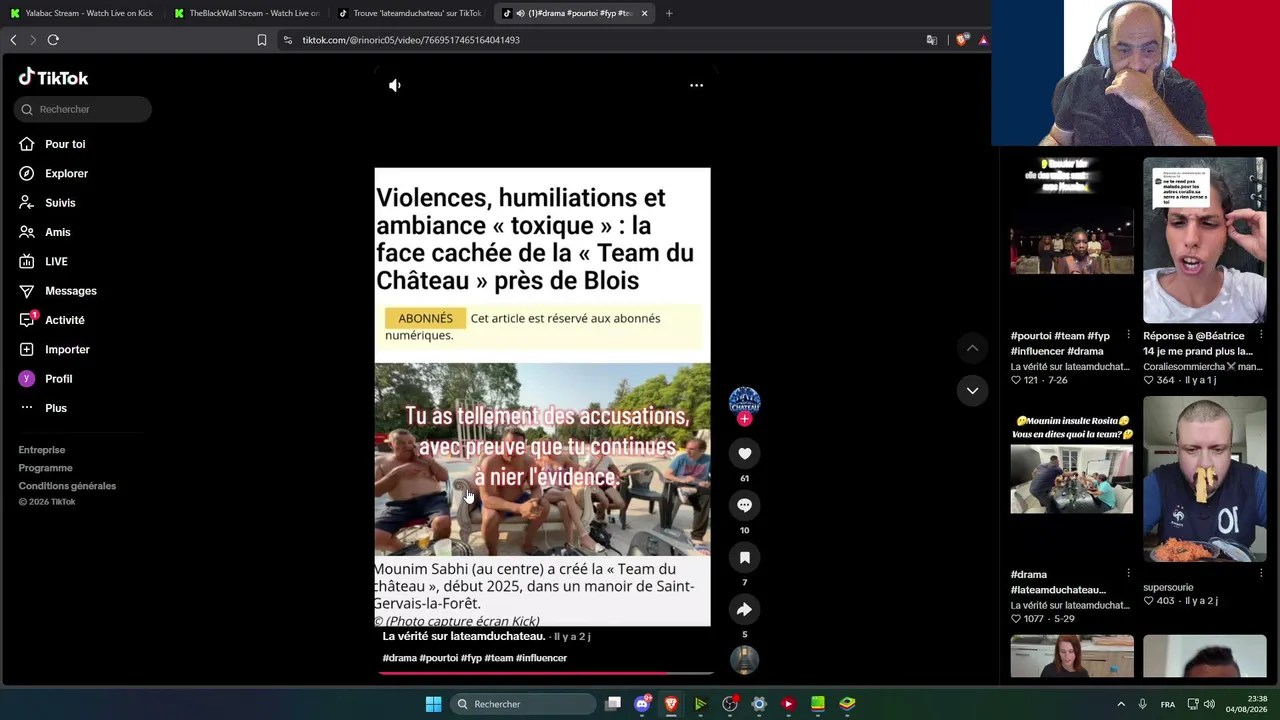Click the Windows taskbar Rechercher search box
1280x720 pixels.
tap(523, 704)
